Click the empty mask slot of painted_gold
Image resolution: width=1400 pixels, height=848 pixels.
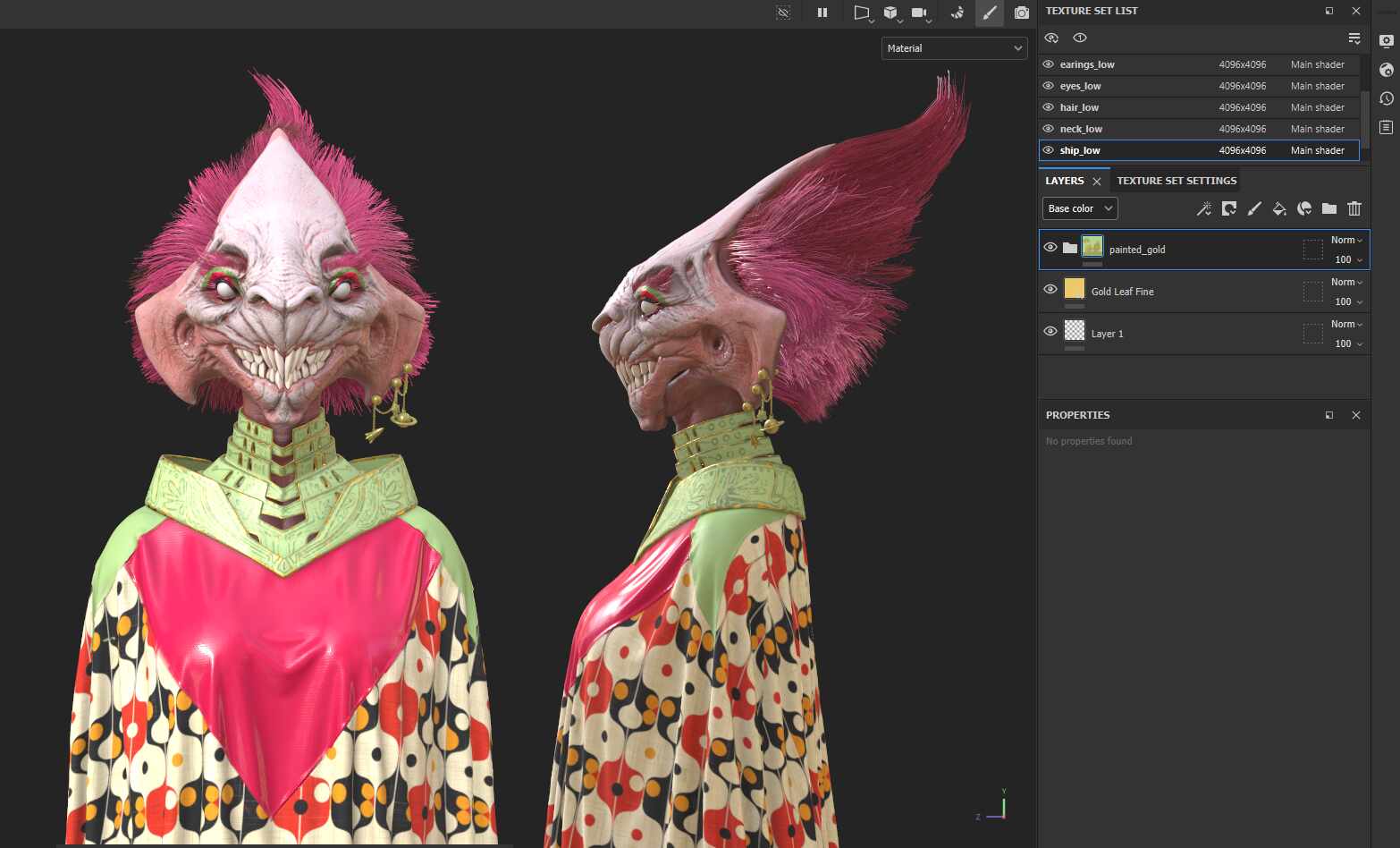[x=1313, y=250]
